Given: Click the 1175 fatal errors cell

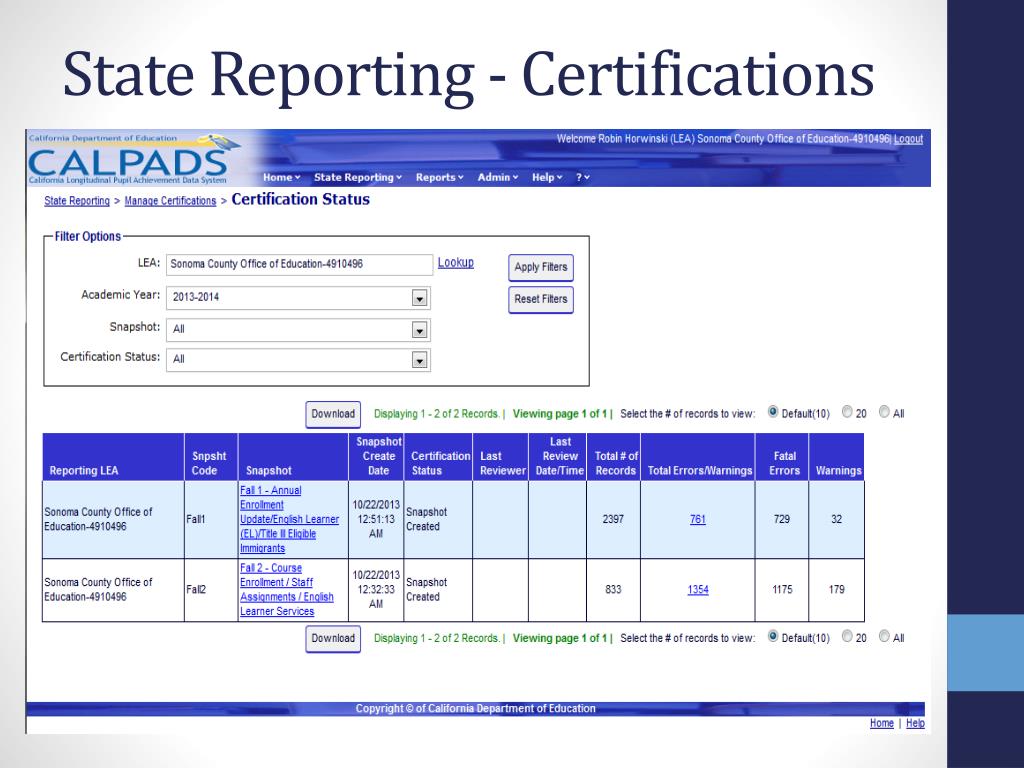Looking at the screenshot, I should click(782, 590).
